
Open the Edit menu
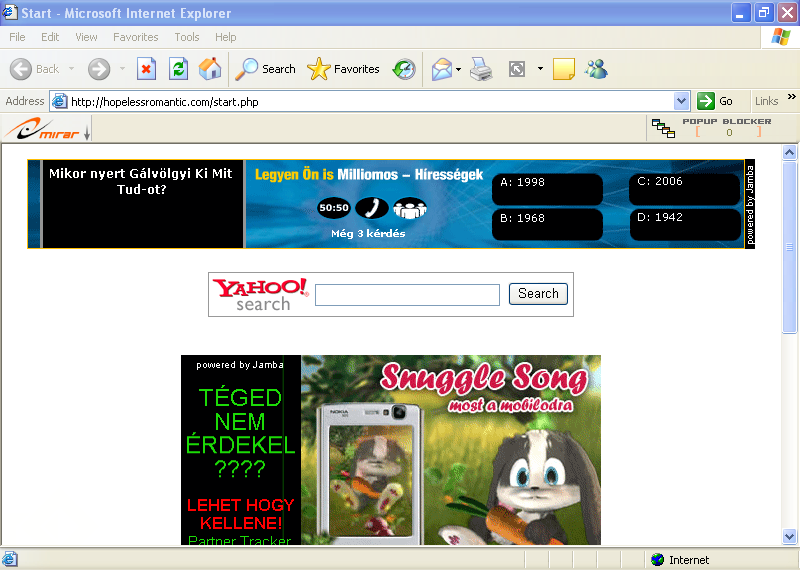(50, 37)
